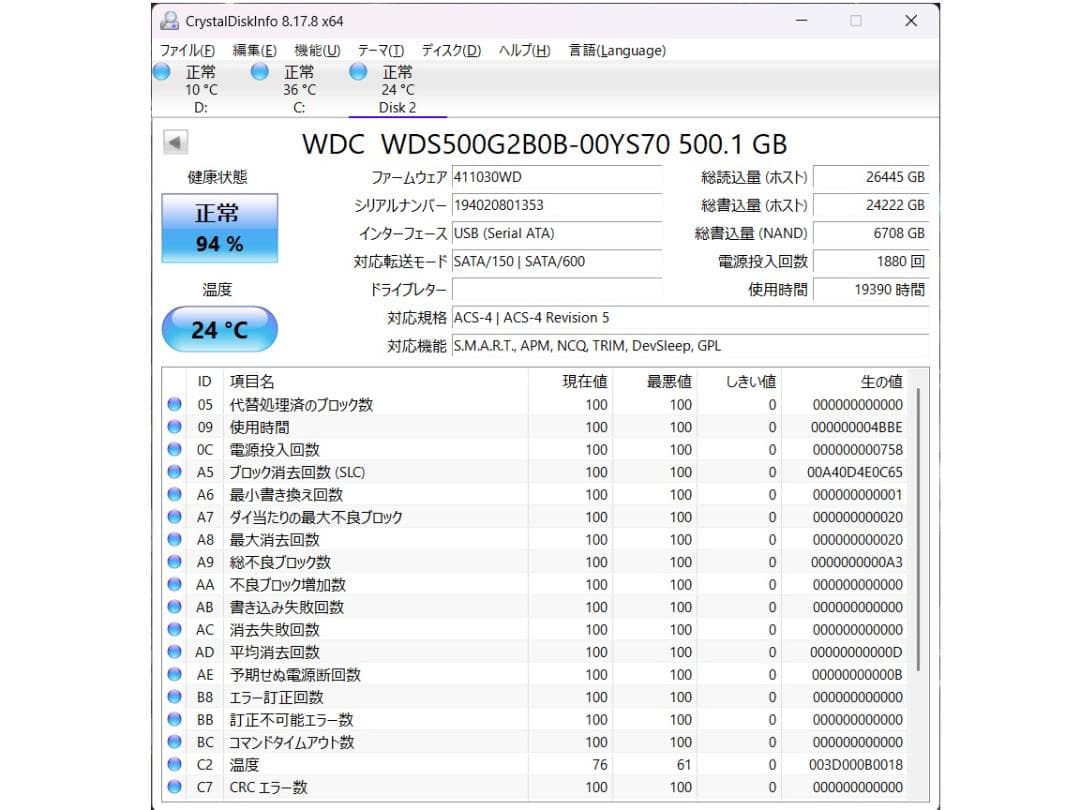Click the 24°C temperature display button
1080x810 pixels.
pyautogui.click(x=219, y=329)
